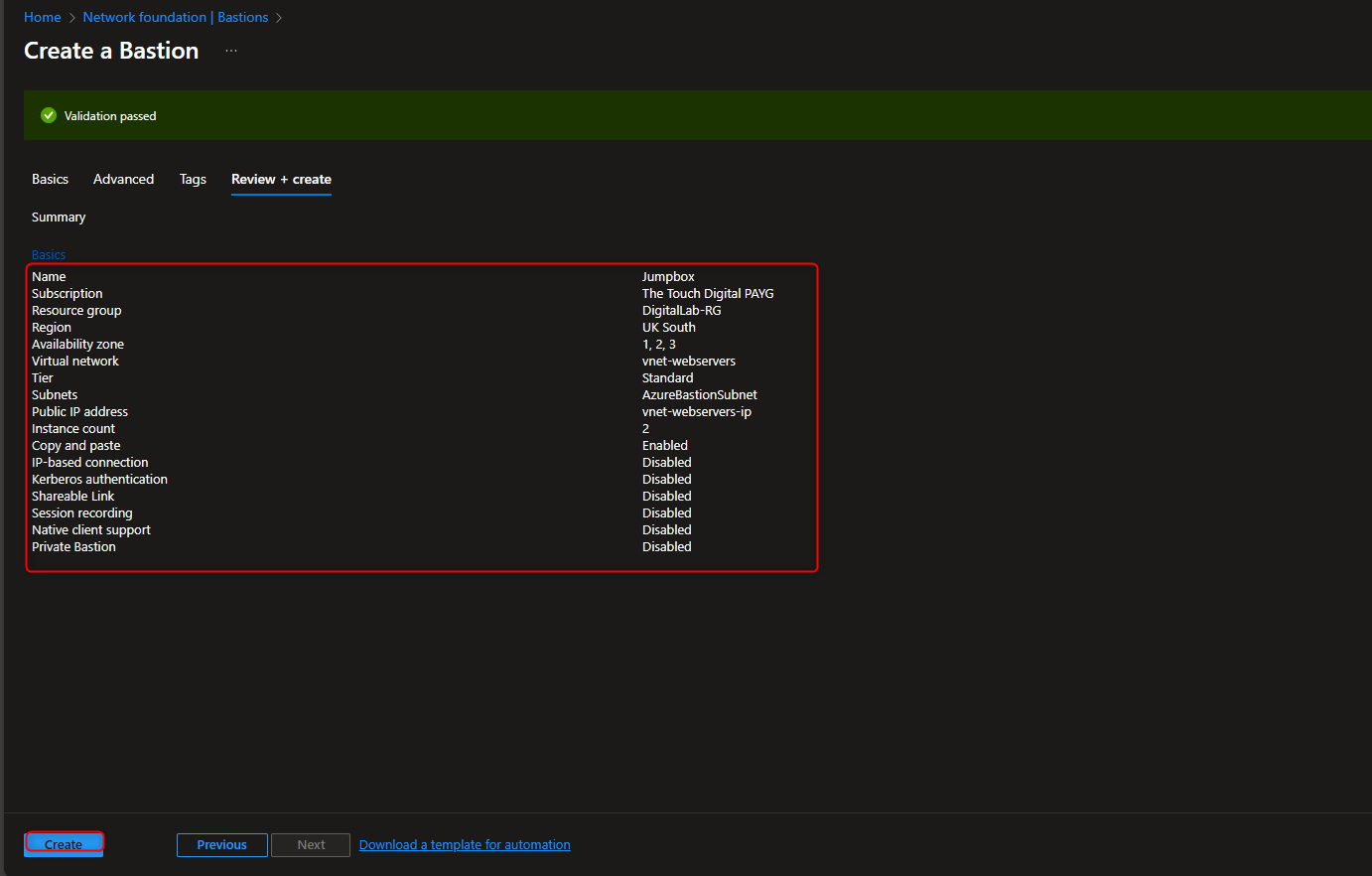The image size is (1372, 876).
Task: Click the chevron after Bastions breadcrumb
Action: coord(278,17)
